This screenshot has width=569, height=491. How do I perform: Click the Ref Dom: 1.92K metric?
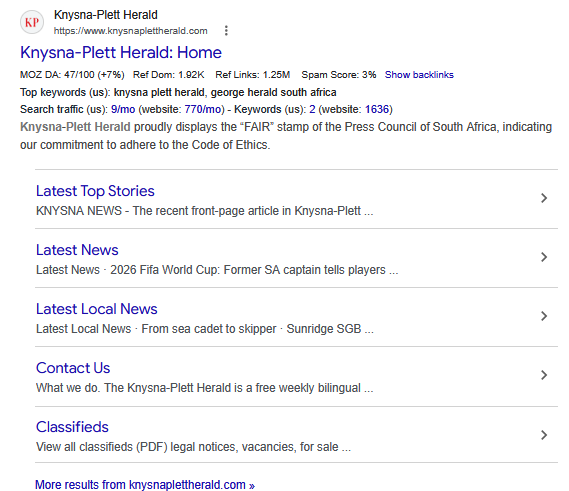(169, 75)
